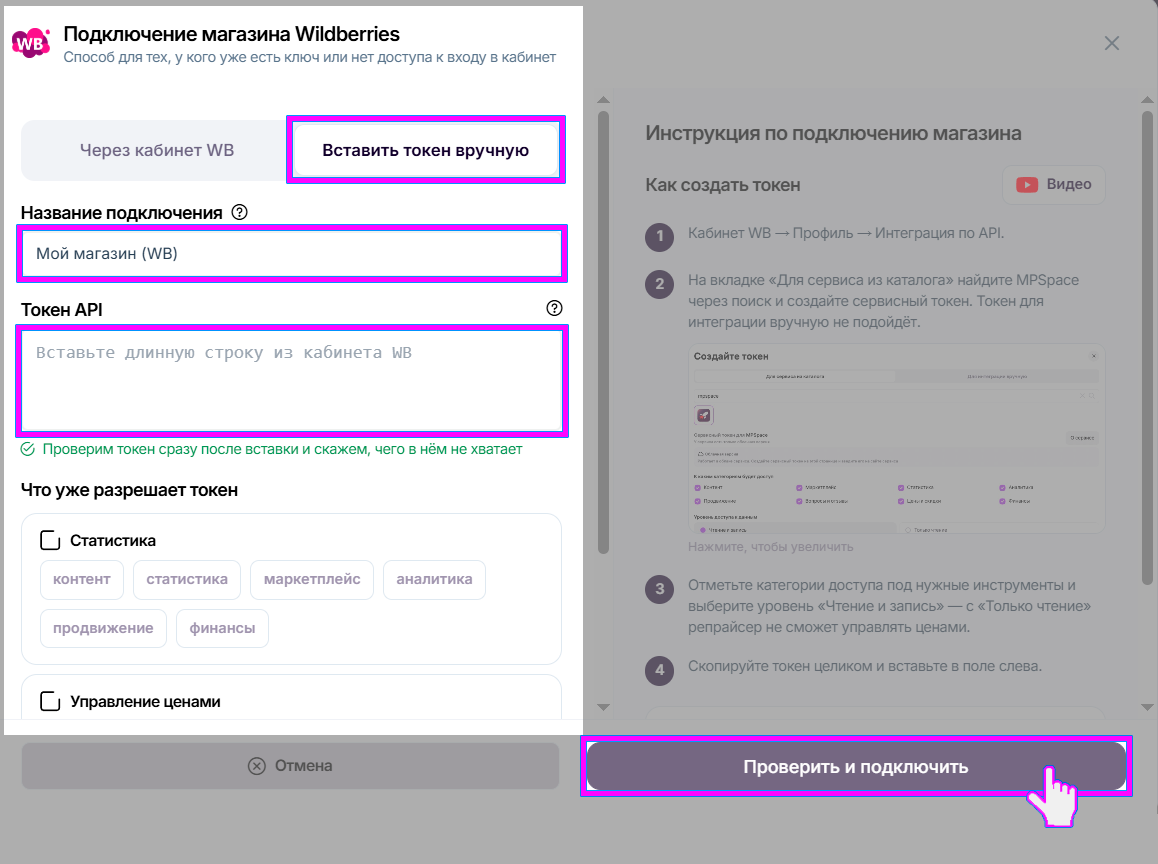The image size is (1158, 864).
Task: Enlarge the Создайте токен instruction screenshot
Action: click(x=896, y=438)
